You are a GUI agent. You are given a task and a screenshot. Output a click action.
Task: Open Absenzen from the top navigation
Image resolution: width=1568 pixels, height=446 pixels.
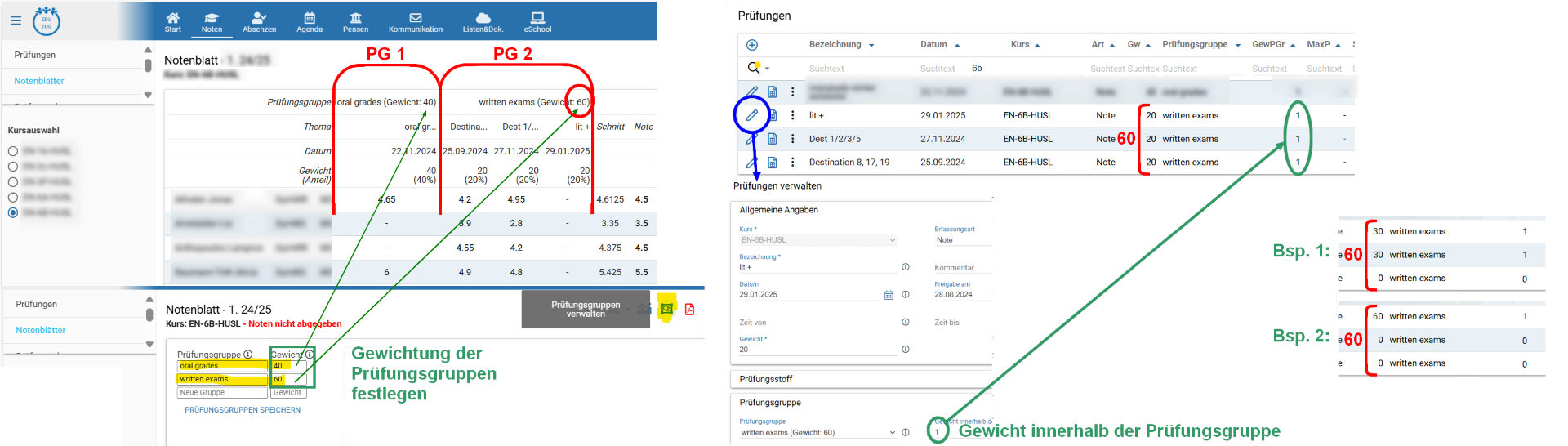259,22
